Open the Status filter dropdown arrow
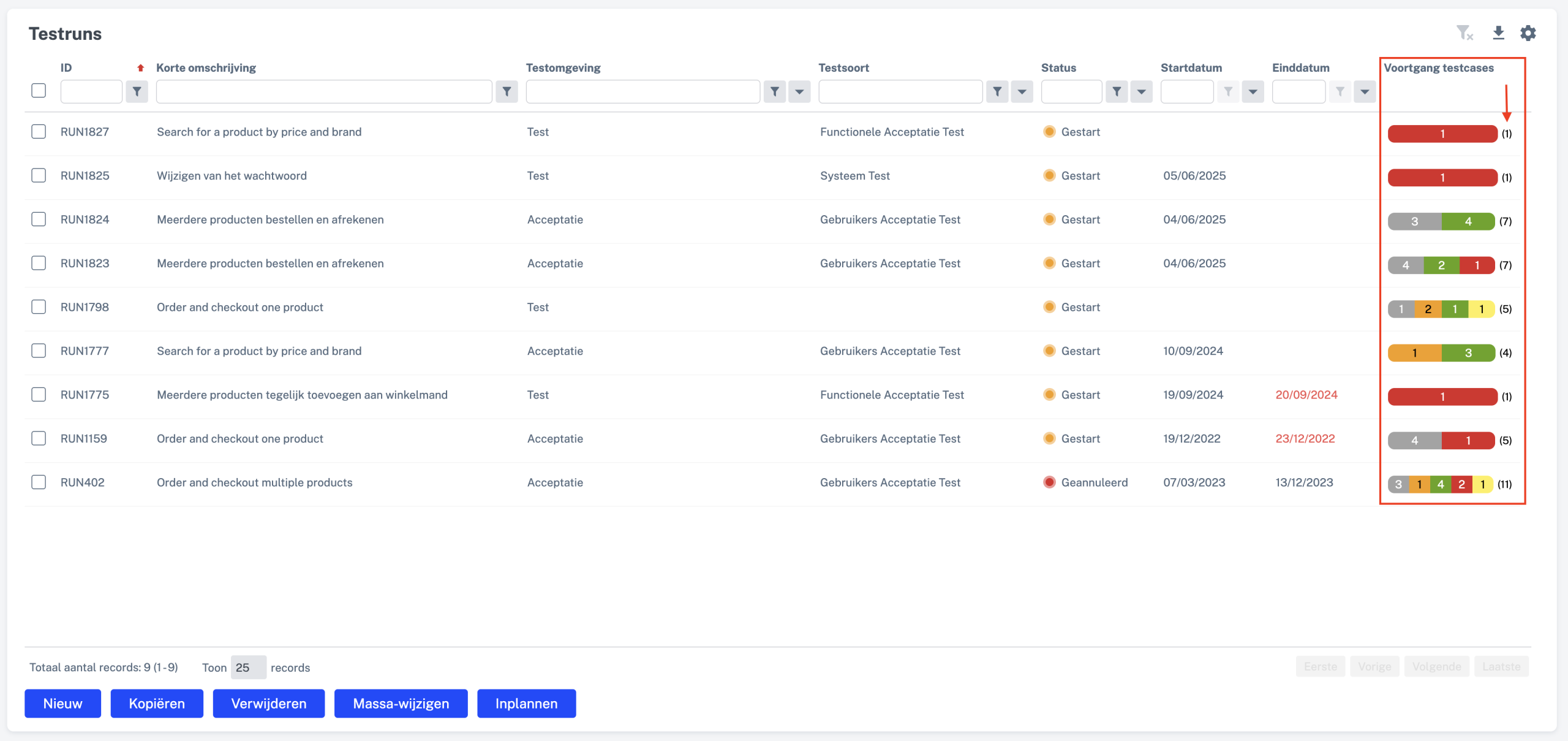The image size is (1568, 741). pyautogui.click(x=1141, y=92)
